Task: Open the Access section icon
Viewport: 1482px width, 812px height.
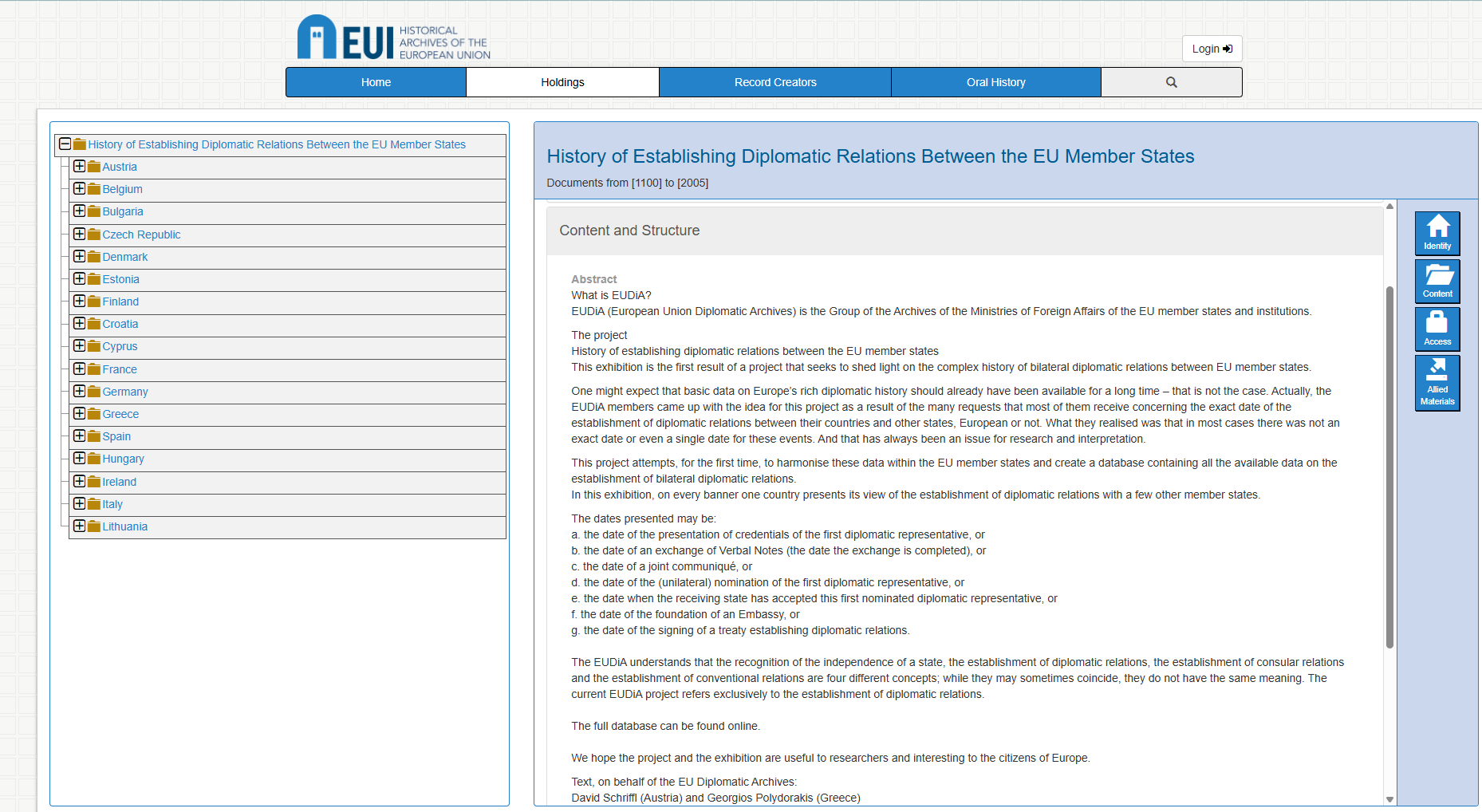Action: click(1437, 329)
